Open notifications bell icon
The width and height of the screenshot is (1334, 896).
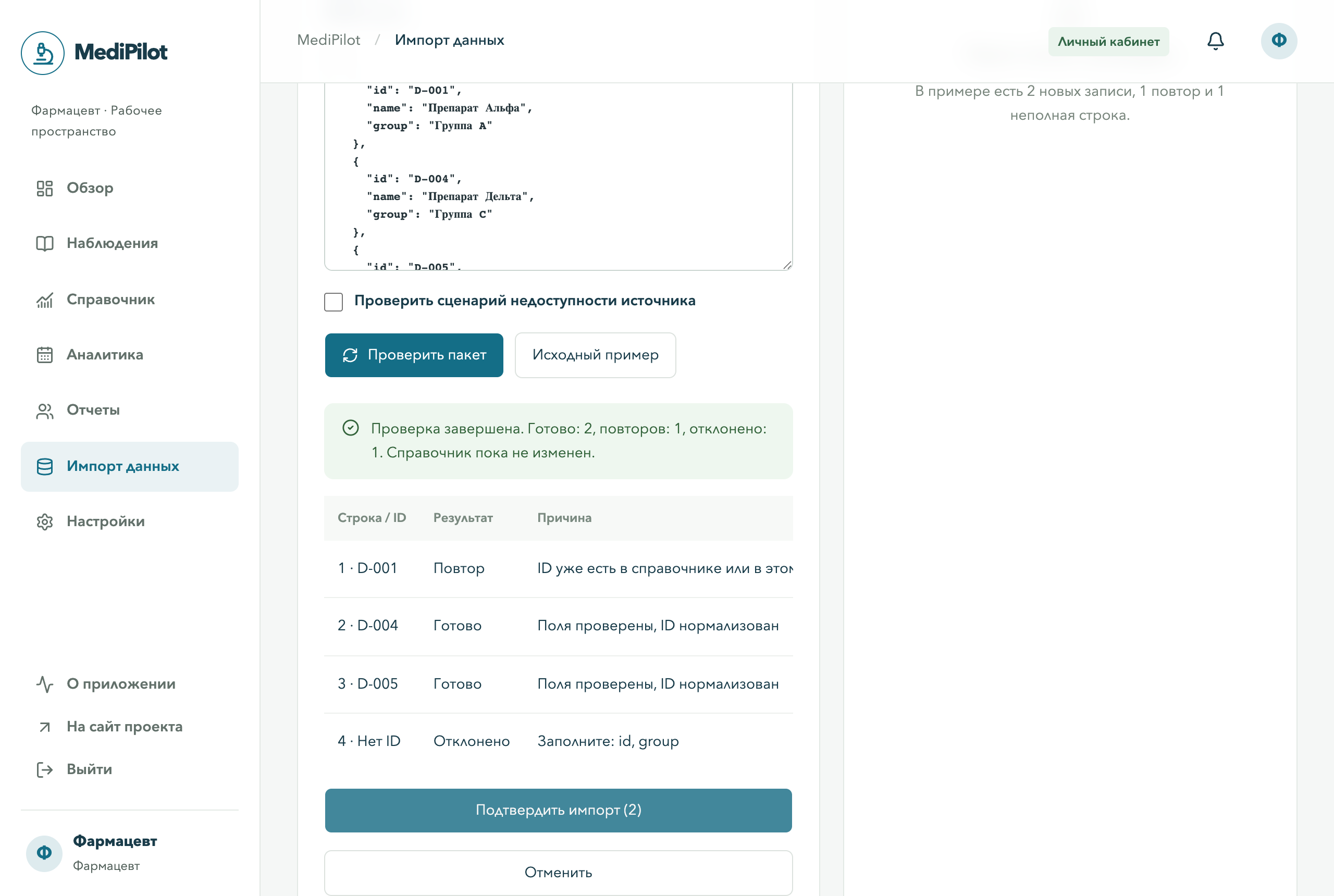(1215, 41)
